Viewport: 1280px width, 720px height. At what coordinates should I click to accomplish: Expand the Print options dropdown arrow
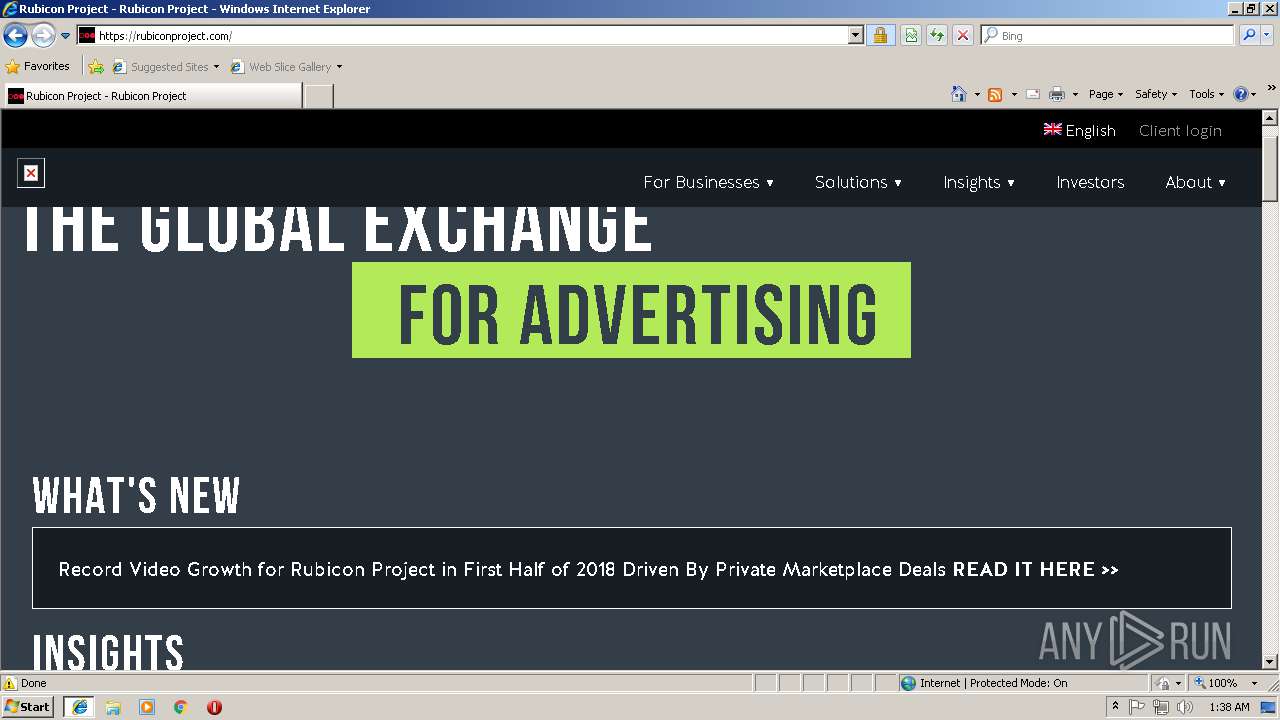pos(1075,94)
